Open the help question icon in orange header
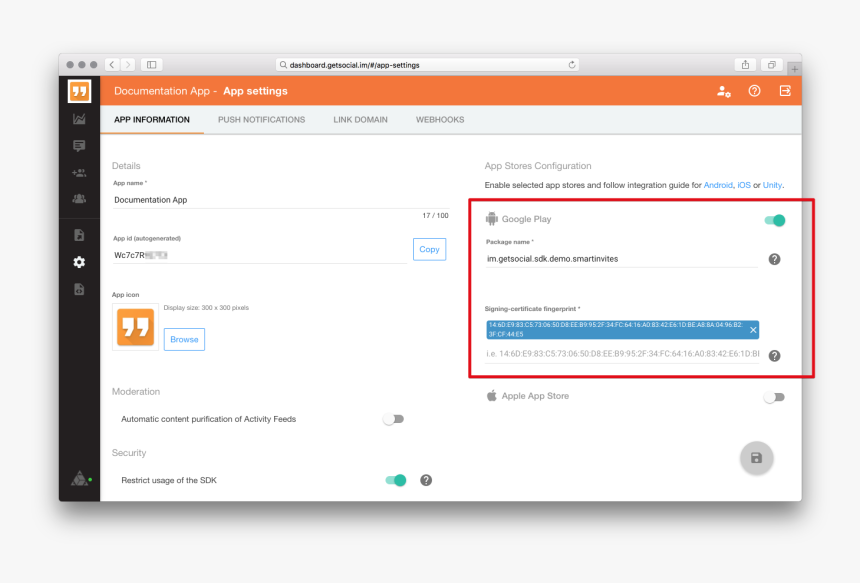This screenshot has height=583, width=860. coord(755,91)
